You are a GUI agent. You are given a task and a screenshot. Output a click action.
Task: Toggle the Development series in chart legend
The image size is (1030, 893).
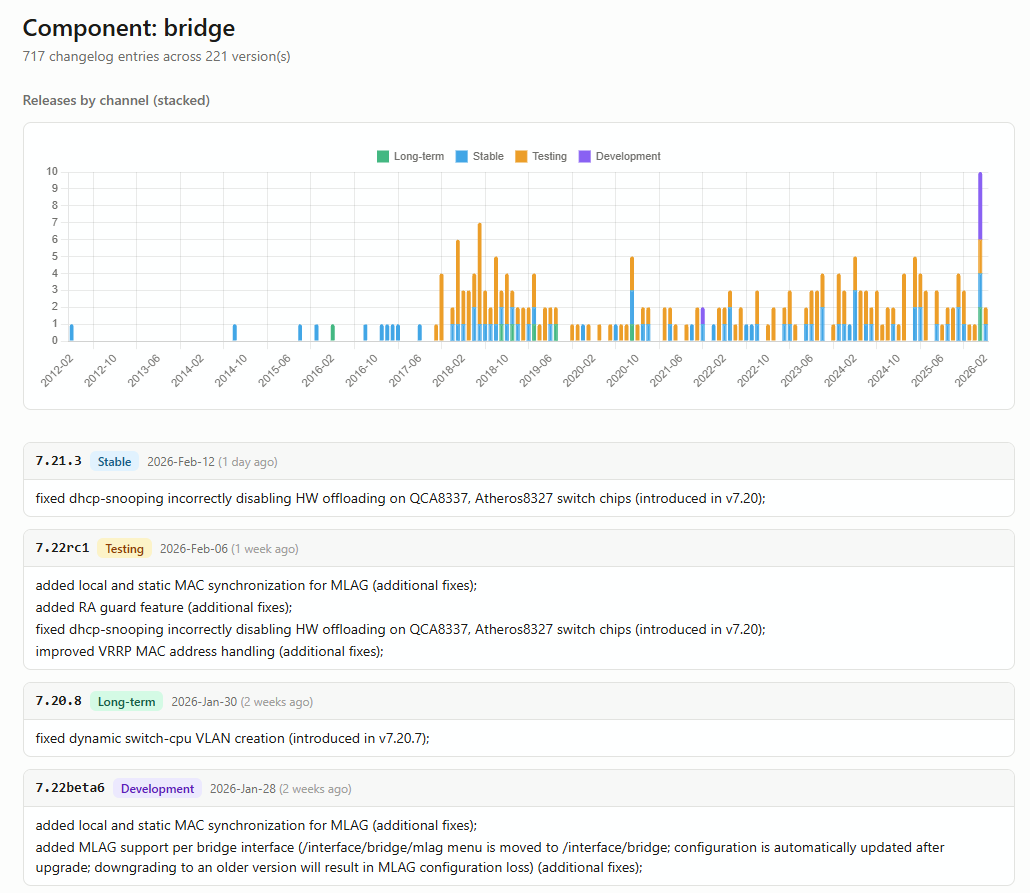click(x=619, y=156)
